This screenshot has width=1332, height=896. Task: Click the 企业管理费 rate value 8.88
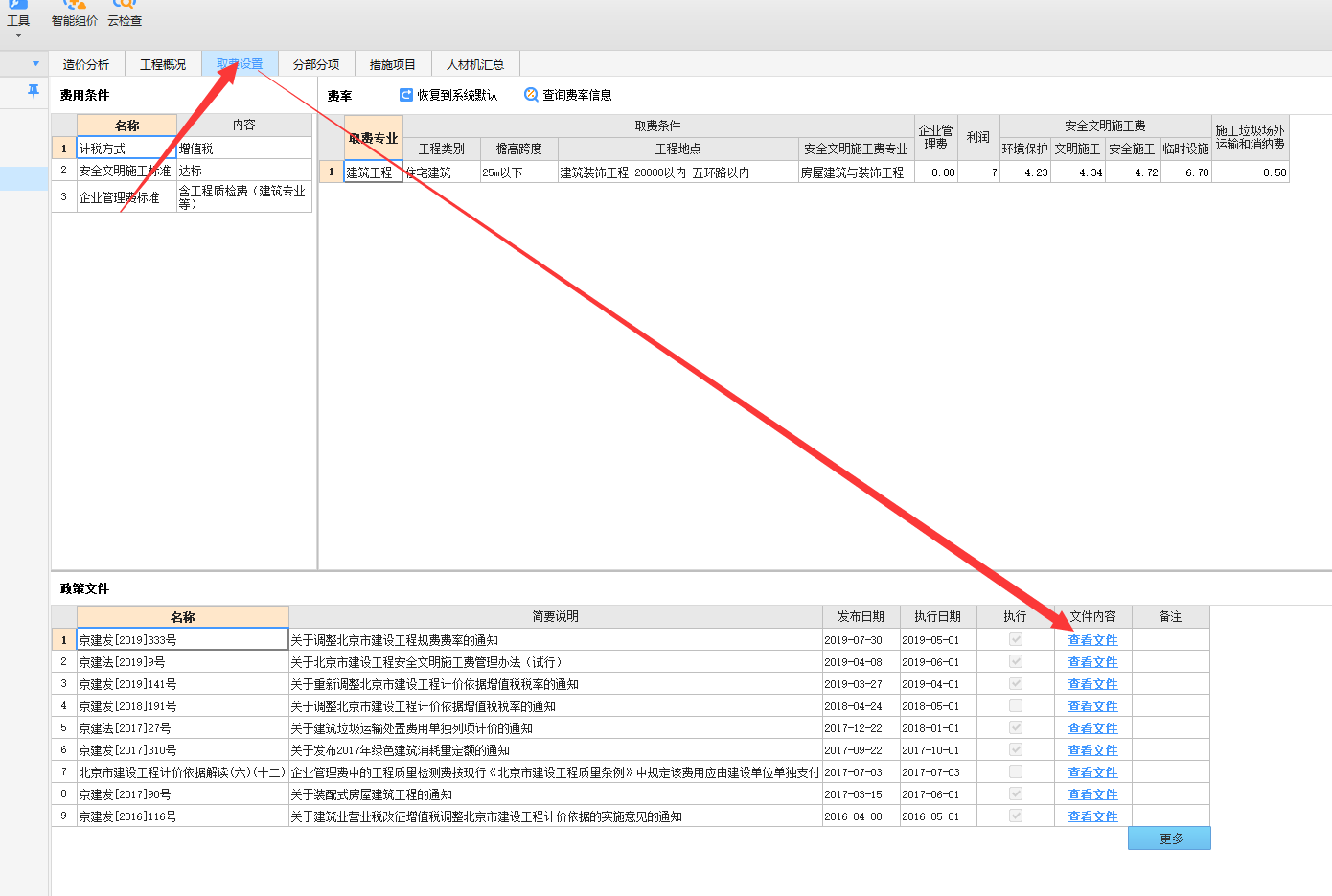coord(936,172)
